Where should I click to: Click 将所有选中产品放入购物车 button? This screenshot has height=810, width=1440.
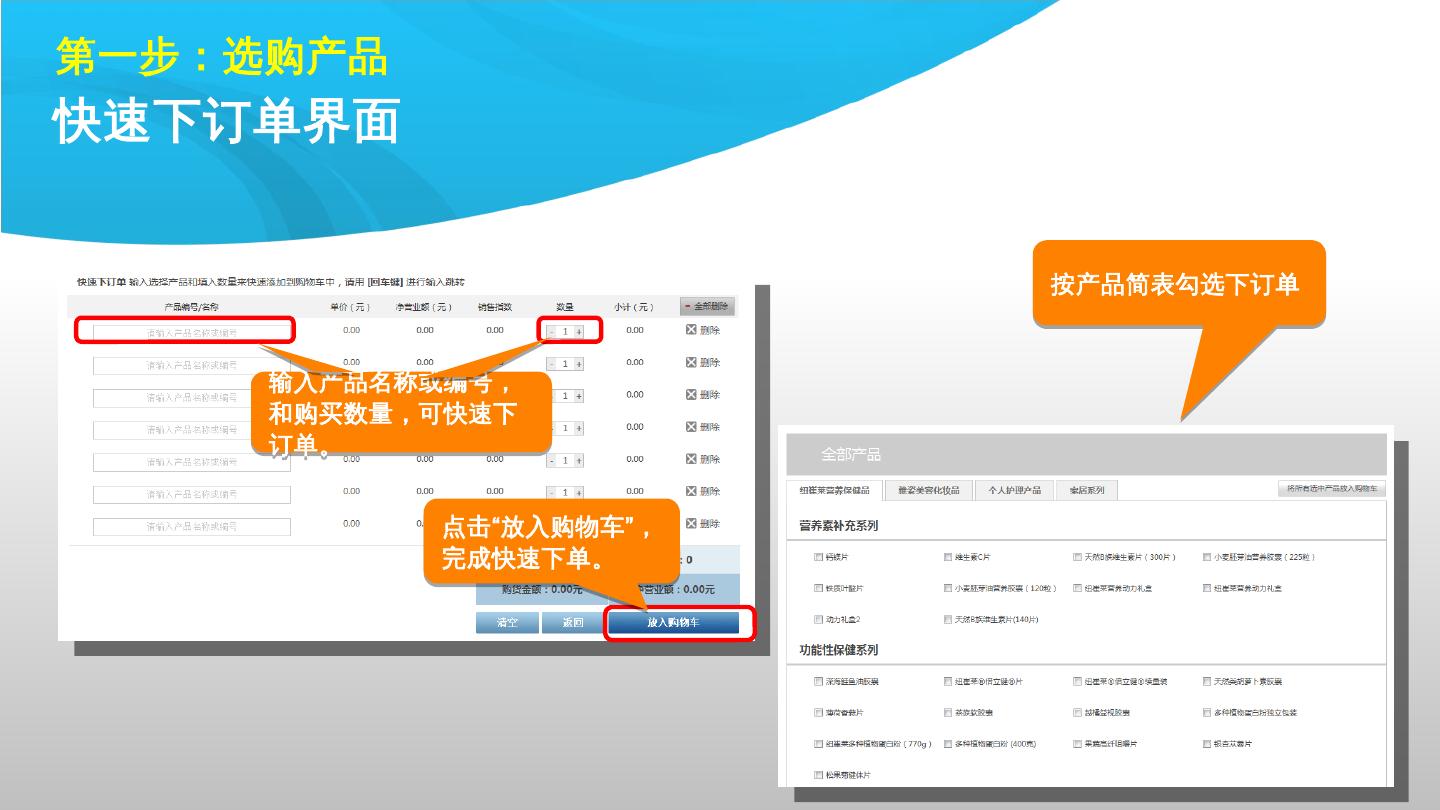(x=1332, y=488)
